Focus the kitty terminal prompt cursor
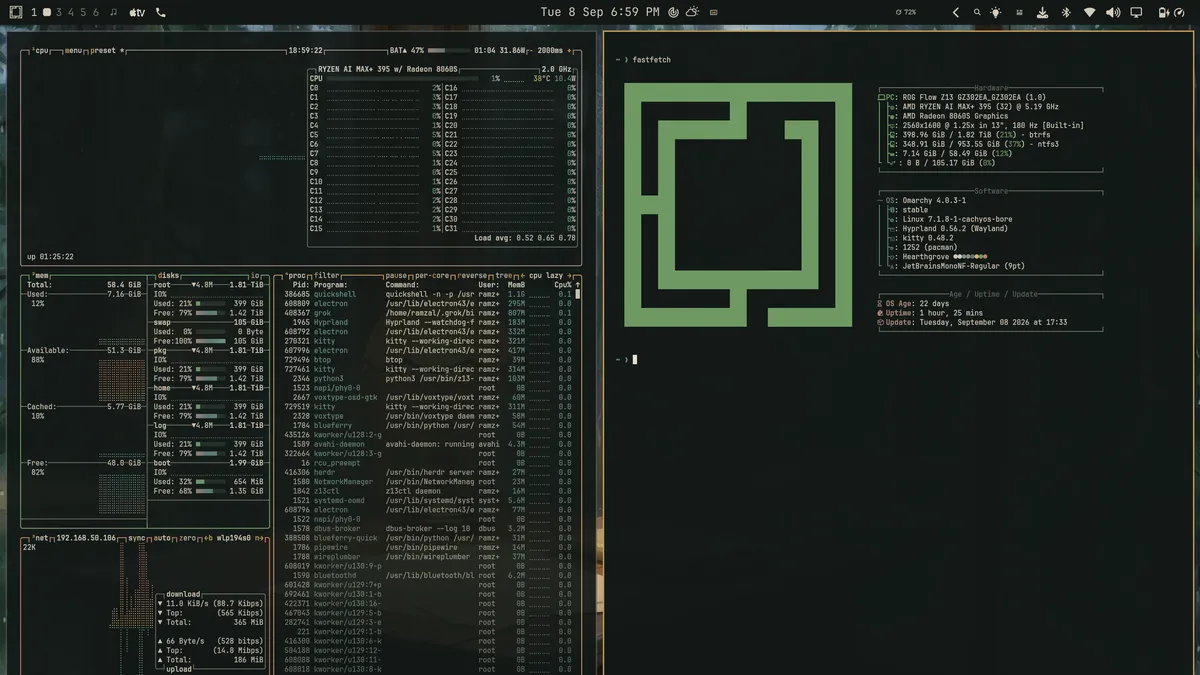 634,359
